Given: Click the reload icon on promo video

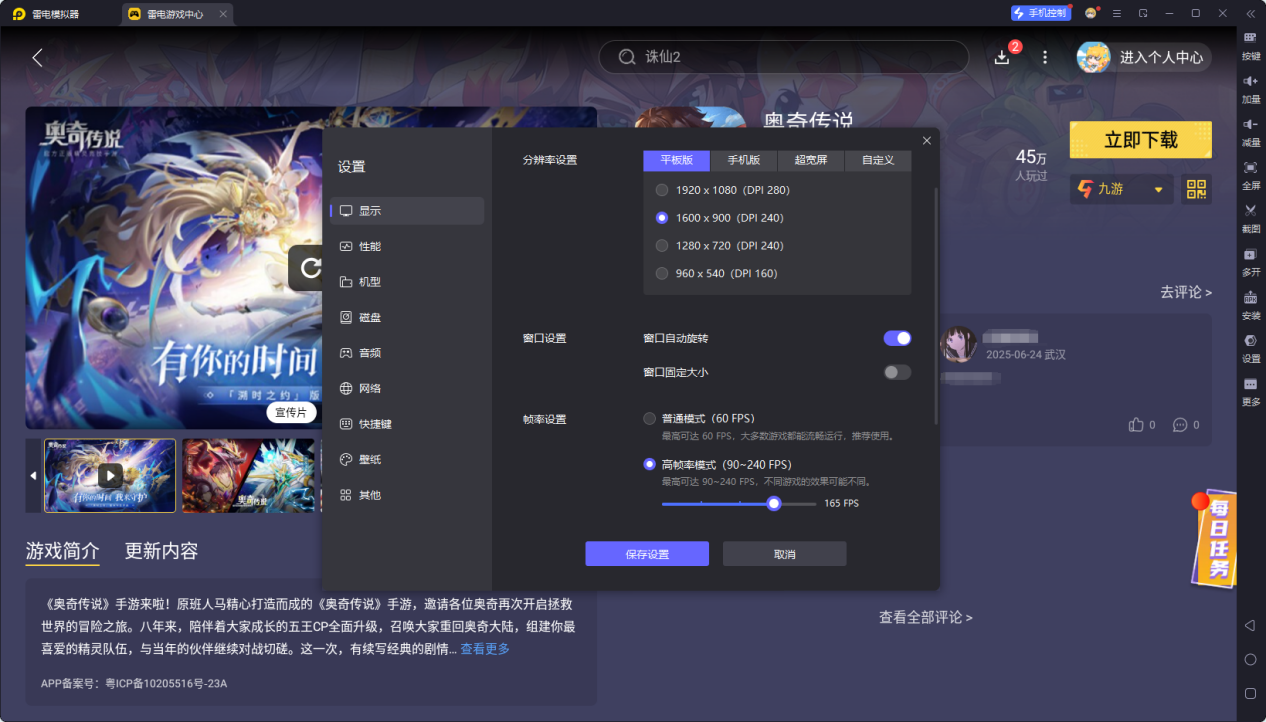Looking at the screenshot, I should pyautogui.click(x=310, y=267).
